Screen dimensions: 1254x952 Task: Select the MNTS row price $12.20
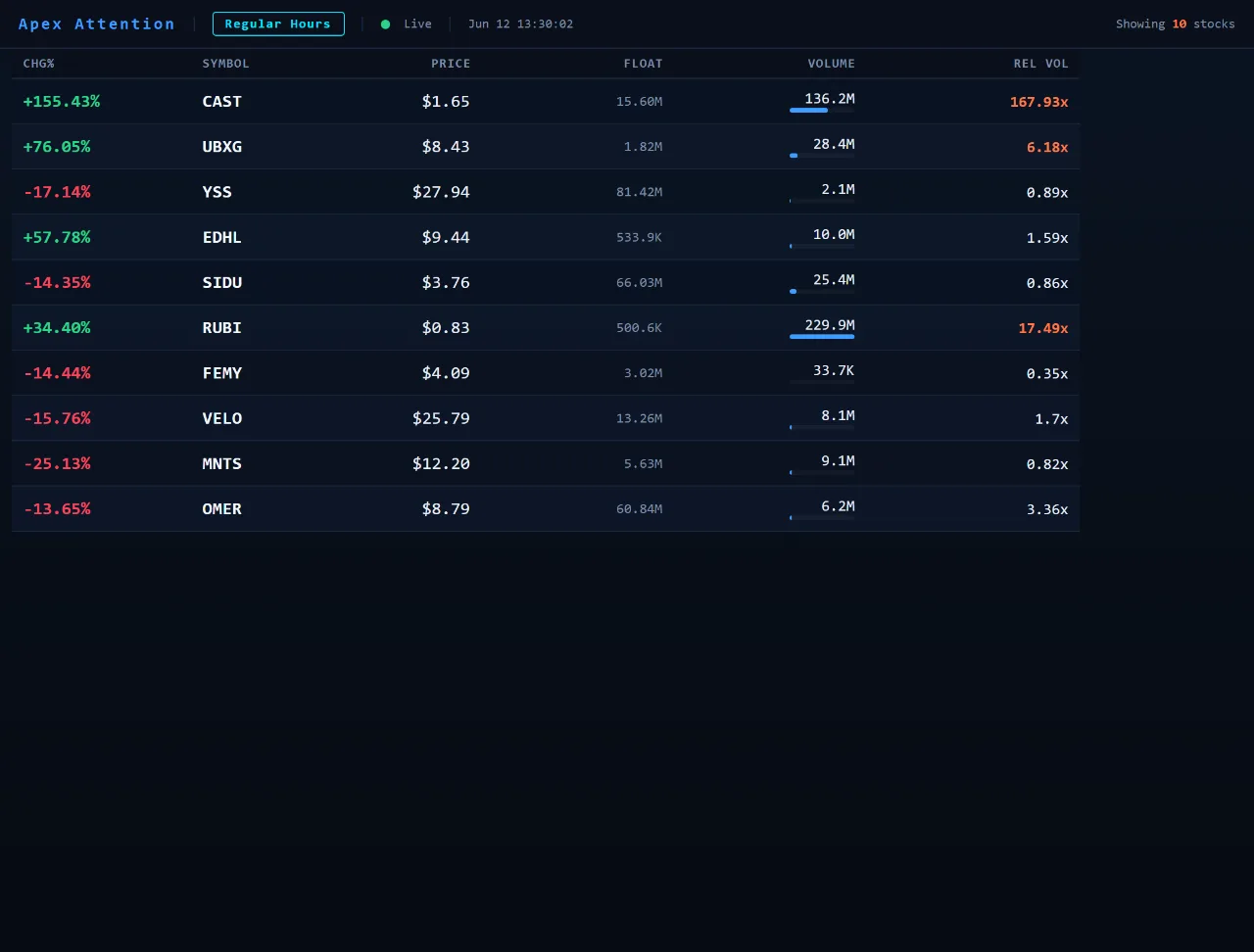pyautogui.click(x=441, y=464)
